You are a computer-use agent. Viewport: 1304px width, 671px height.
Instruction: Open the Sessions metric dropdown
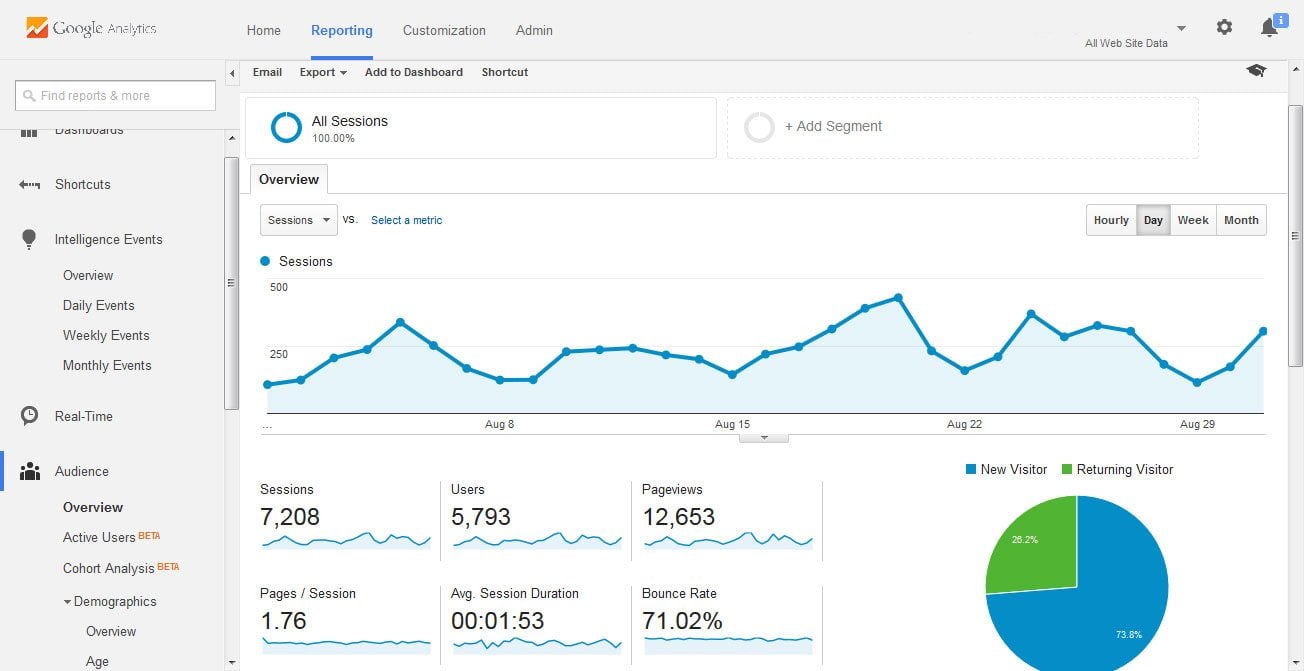pyautogui.click(x=299, y=220)
